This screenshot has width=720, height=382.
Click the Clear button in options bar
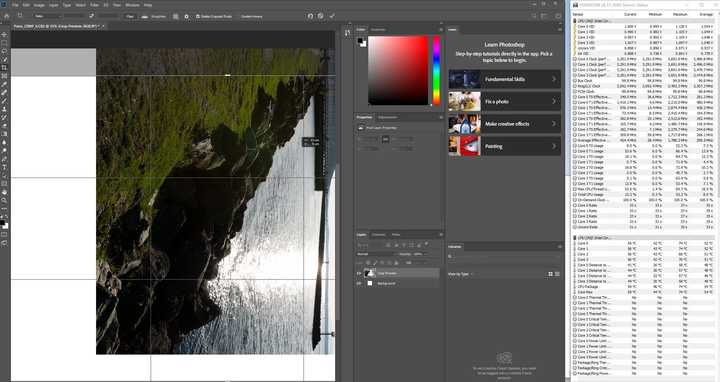pos(130,16)
